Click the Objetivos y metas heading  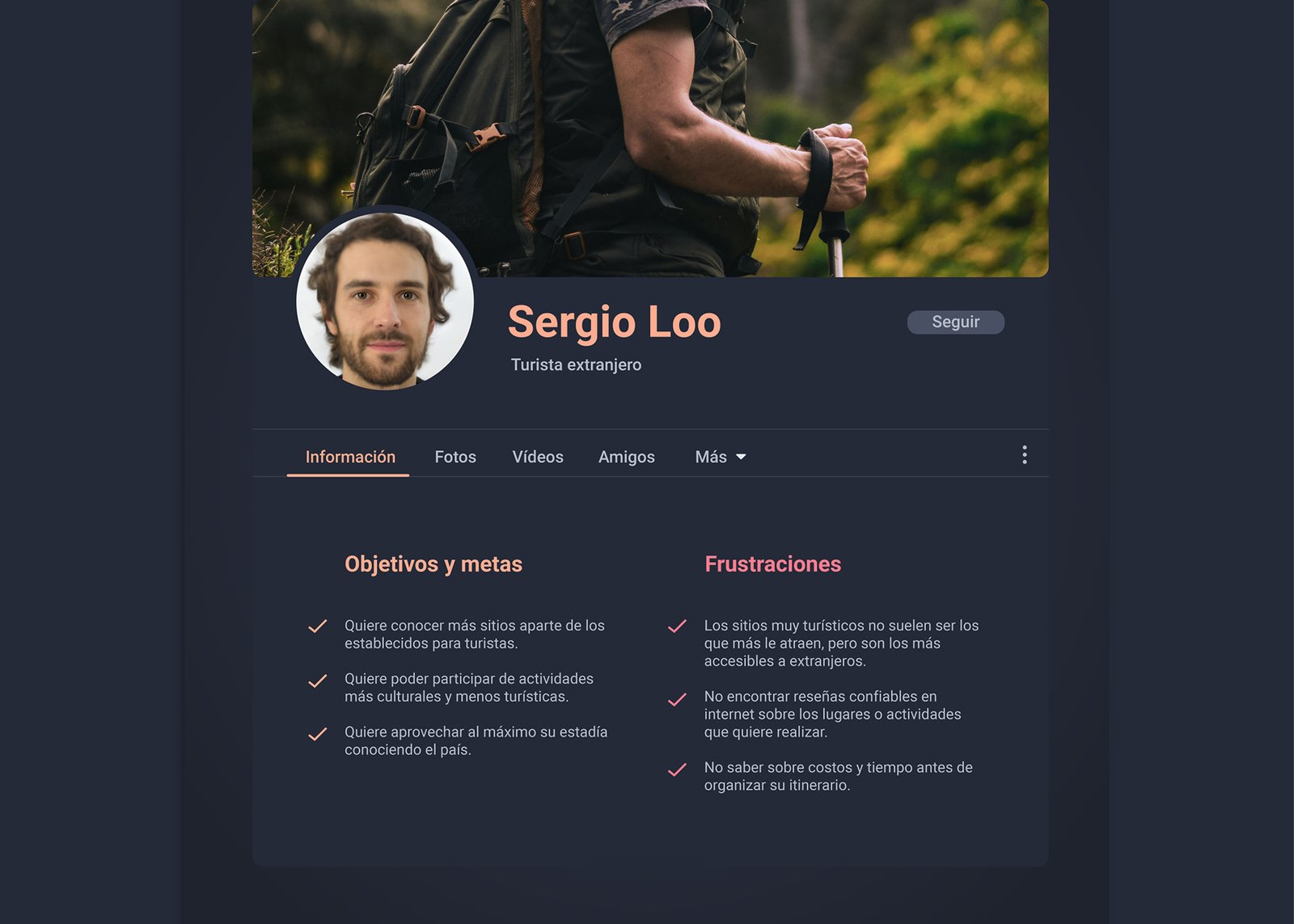click(433, 564)
